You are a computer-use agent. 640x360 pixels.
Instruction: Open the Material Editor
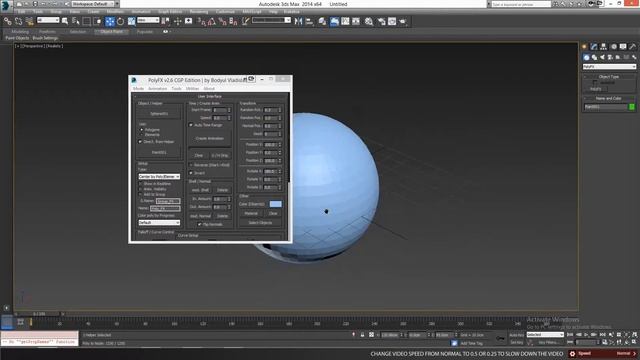369,21
